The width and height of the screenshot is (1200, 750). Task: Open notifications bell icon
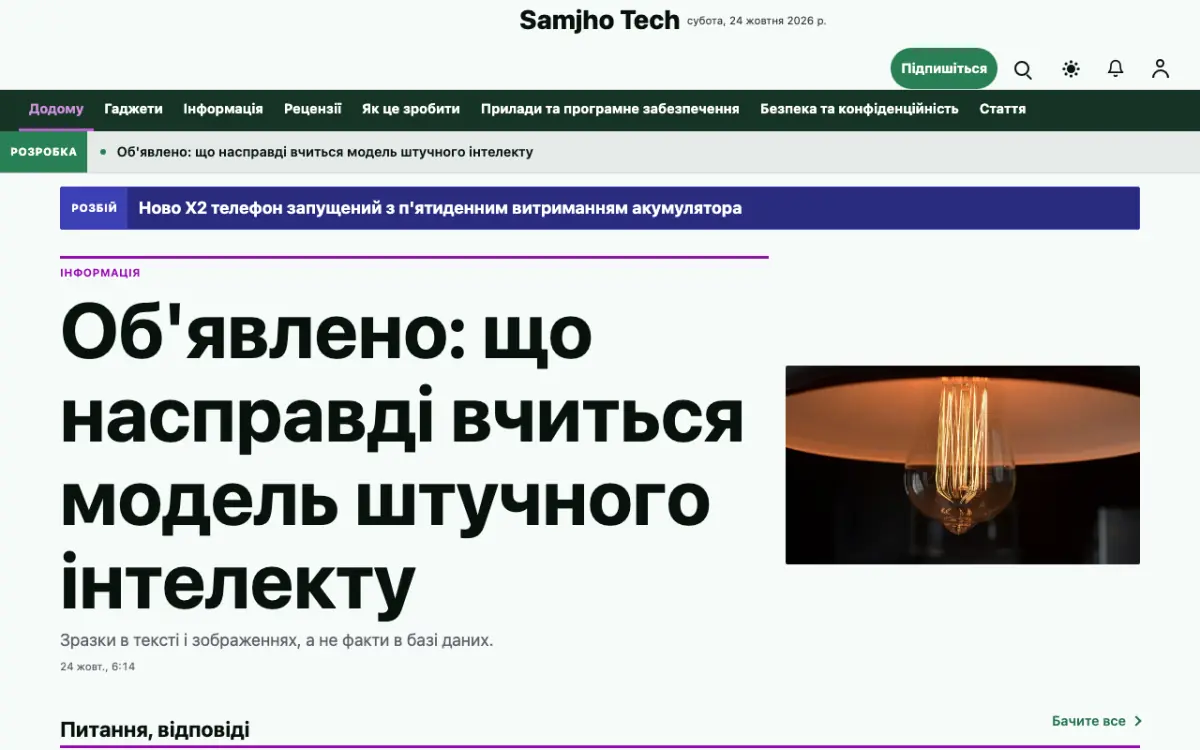point(1116,69)
